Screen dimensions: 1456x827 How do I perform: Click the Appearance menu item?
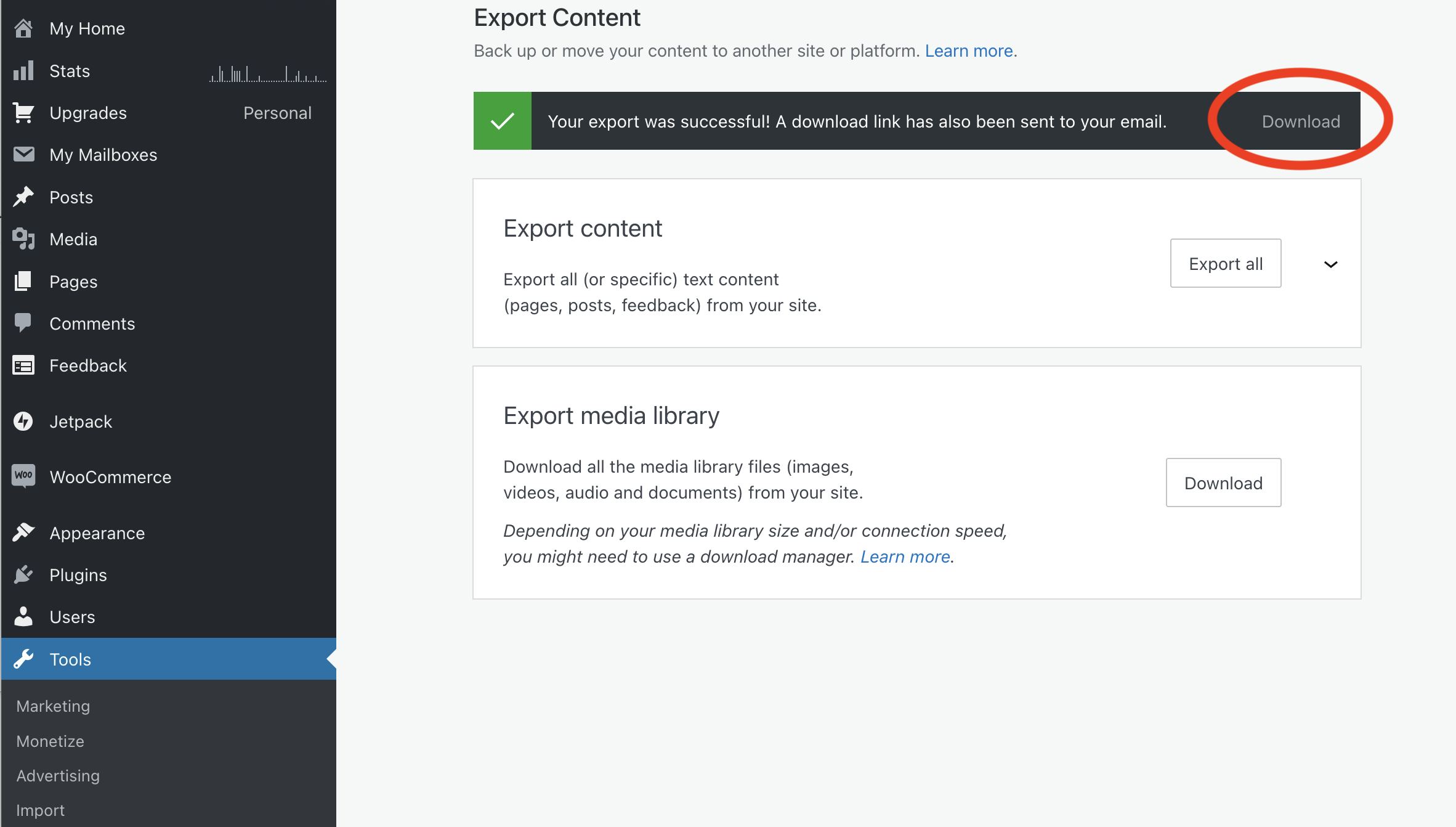coord(97,533)
